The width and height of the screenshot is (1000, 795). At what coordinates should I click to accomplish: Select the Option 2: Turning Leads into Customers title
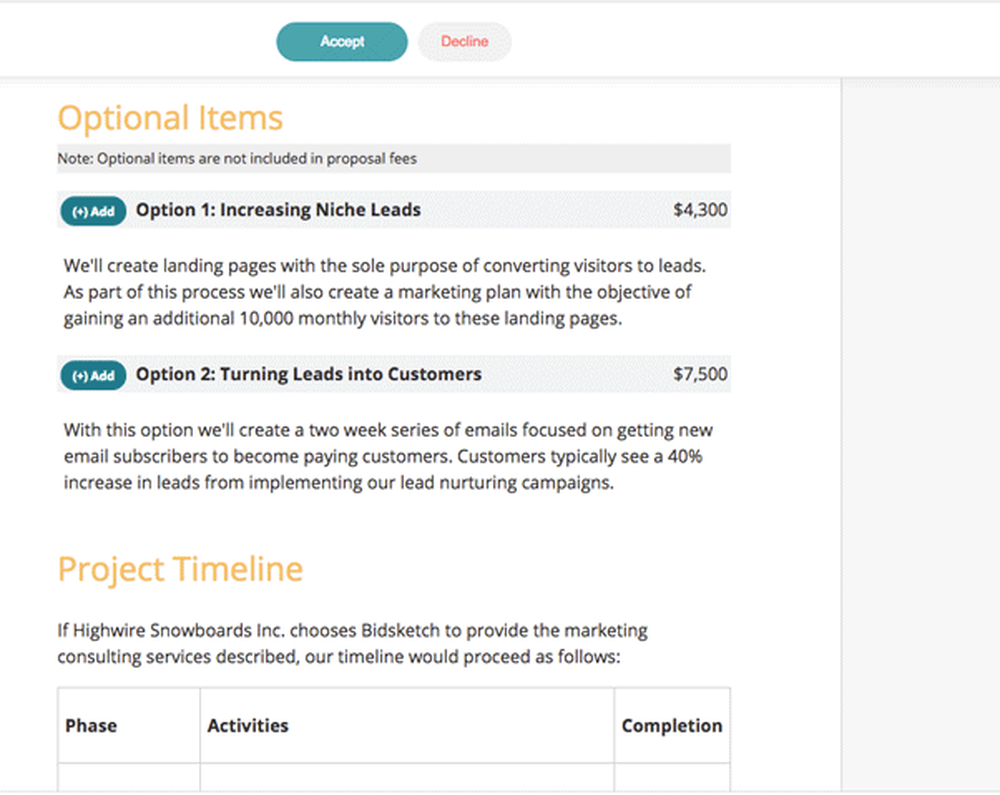point(309,374)
